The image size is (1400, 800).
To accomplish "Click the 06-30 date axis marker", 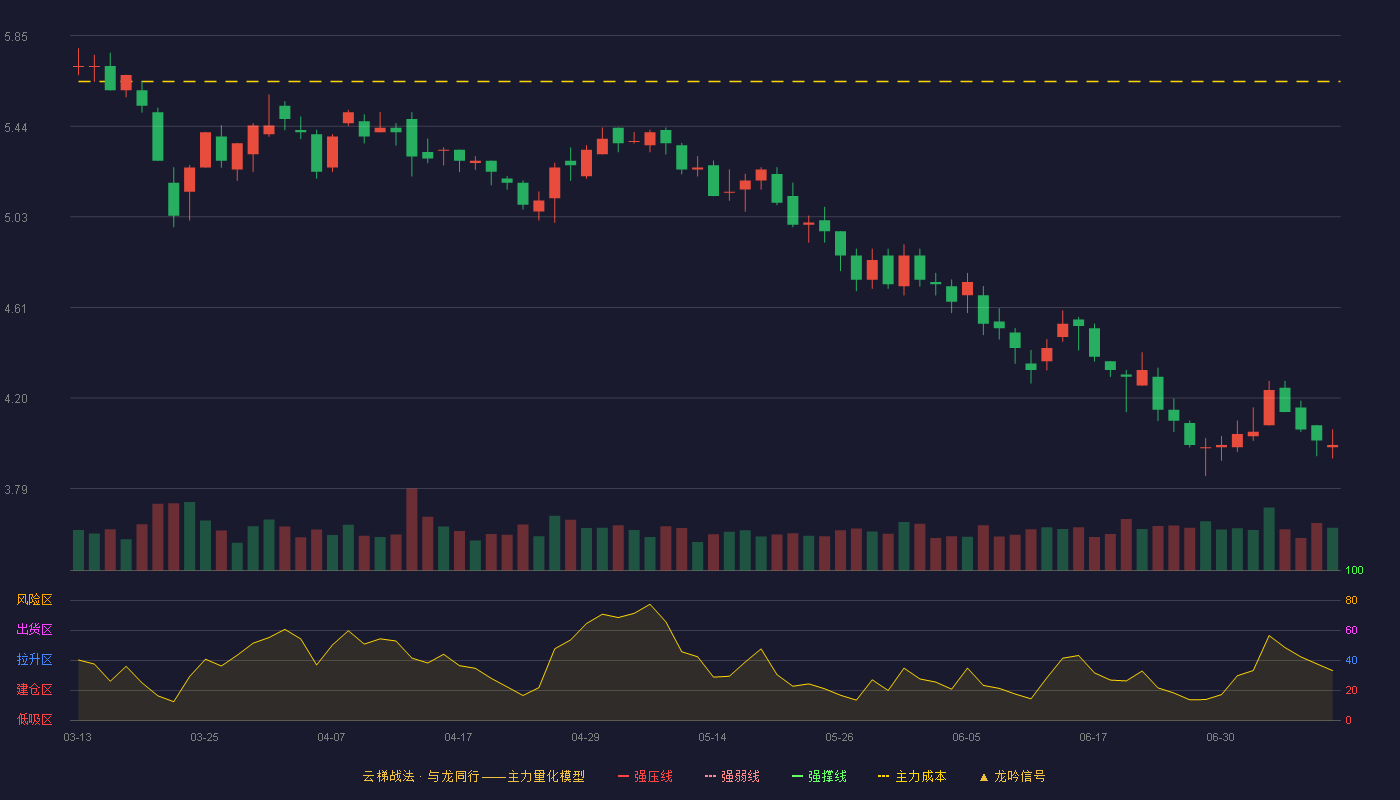I will click(x=1220, y=737).
